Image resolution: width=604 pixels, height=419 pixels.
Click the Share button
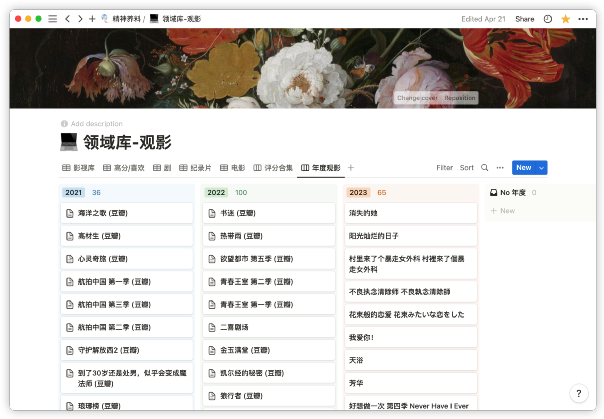(525, 19)
